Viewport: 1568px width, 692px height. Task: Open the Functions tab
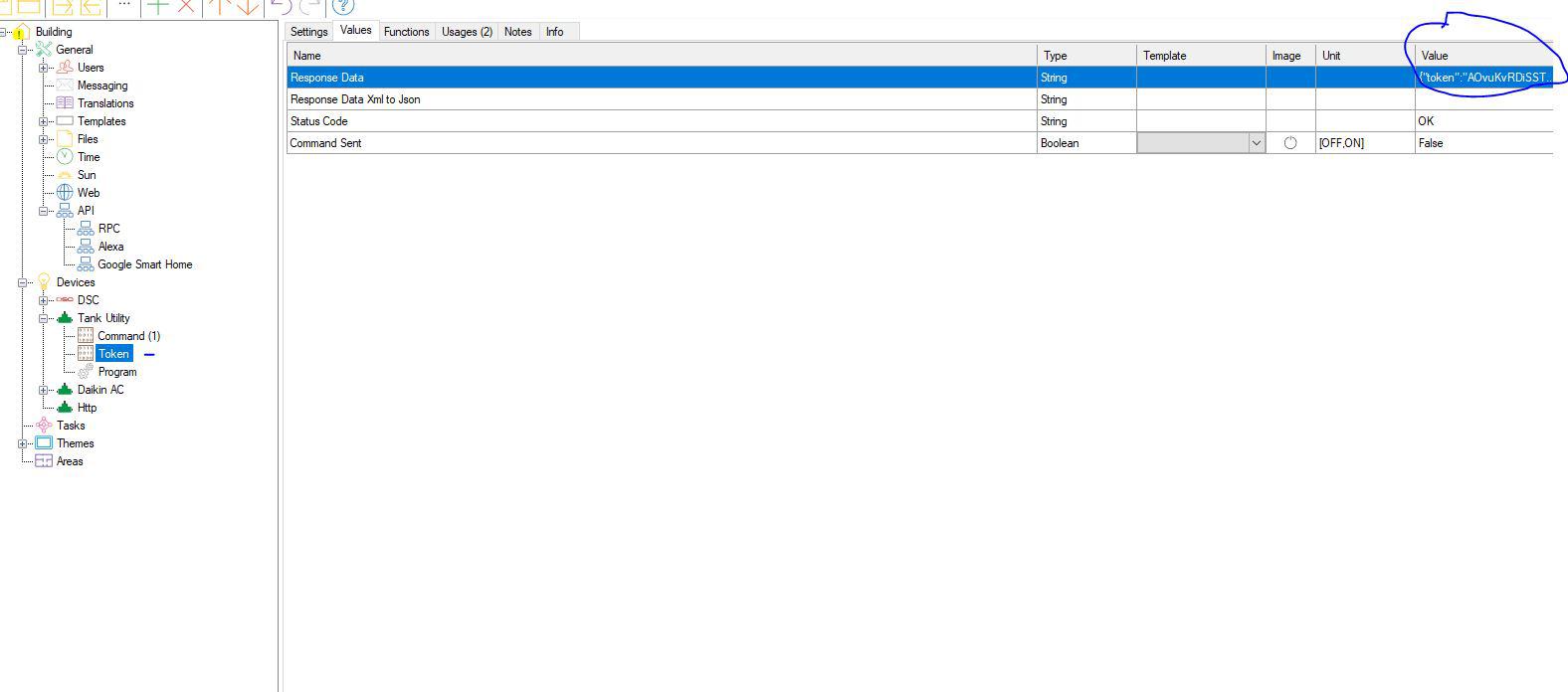point(406,32)
